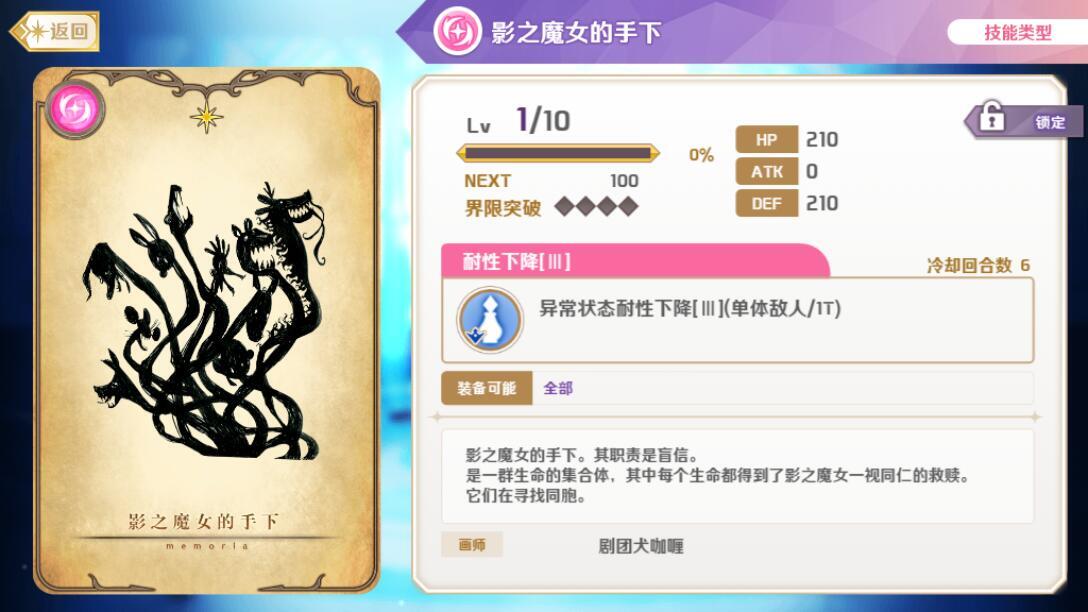Click the 界限突破 limit break diamonds
Viewport: 1088px width, 612px height.
596,206
